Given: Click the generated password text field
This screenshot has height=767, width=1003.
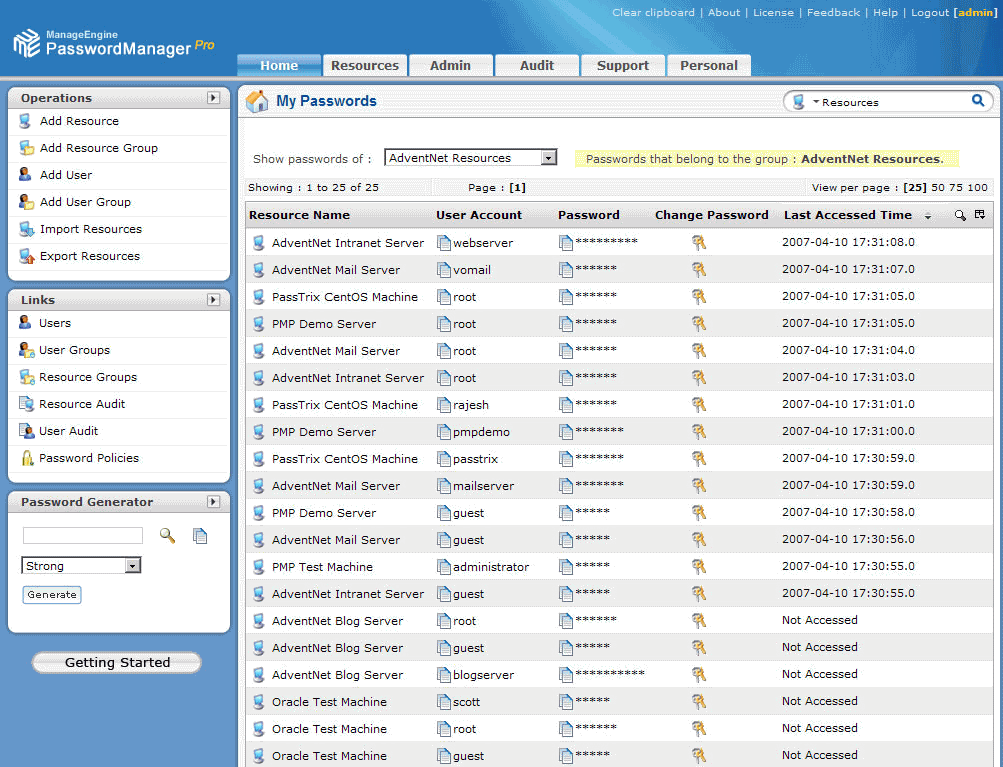Looking at the screenshot, I should [83, 536].
